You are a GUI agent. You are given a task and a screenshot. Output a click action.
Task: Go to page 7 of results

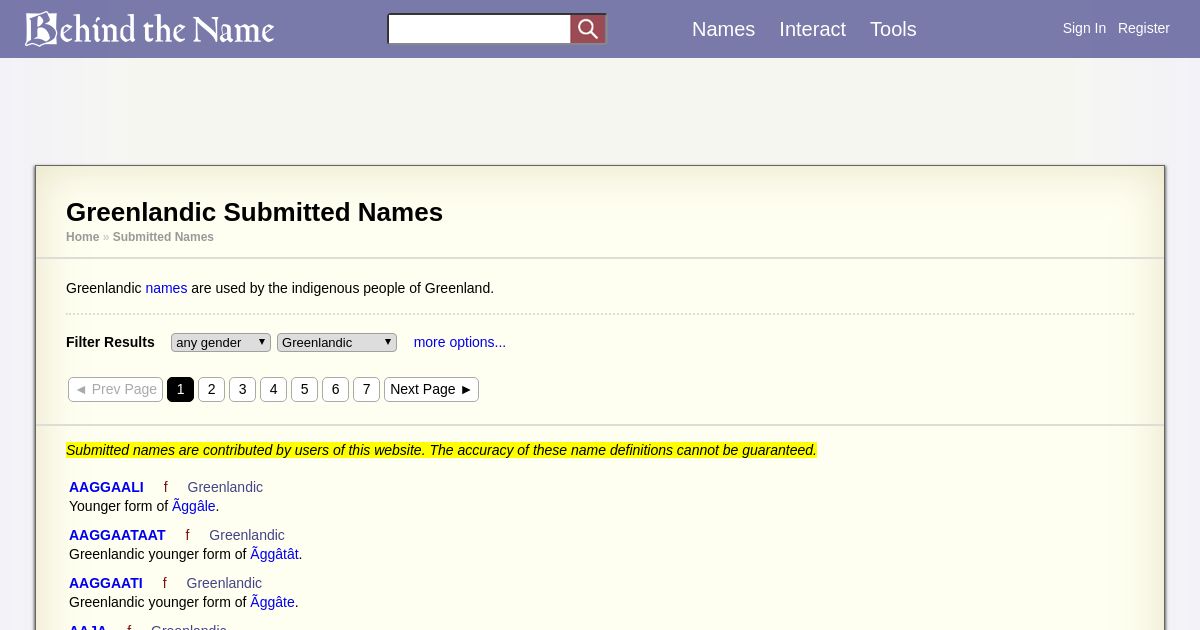tap(366, 389)
